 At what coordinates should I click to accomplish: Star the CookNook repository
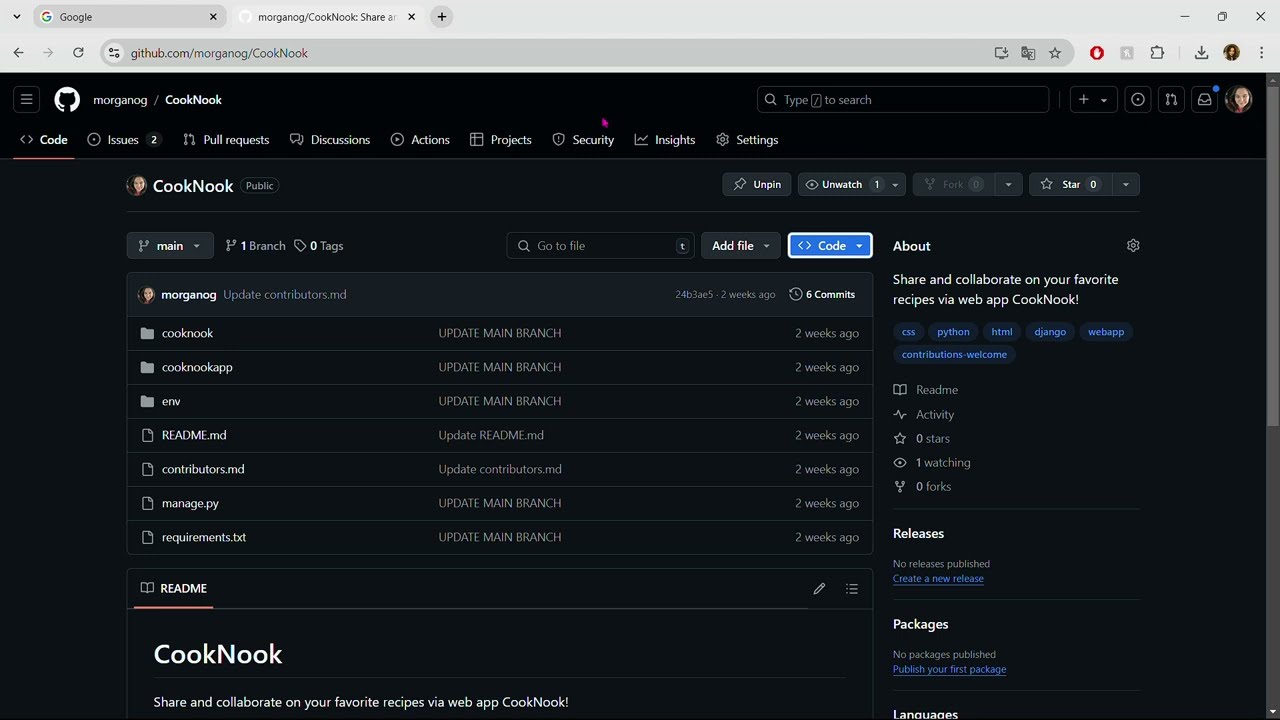(1069, 184)
